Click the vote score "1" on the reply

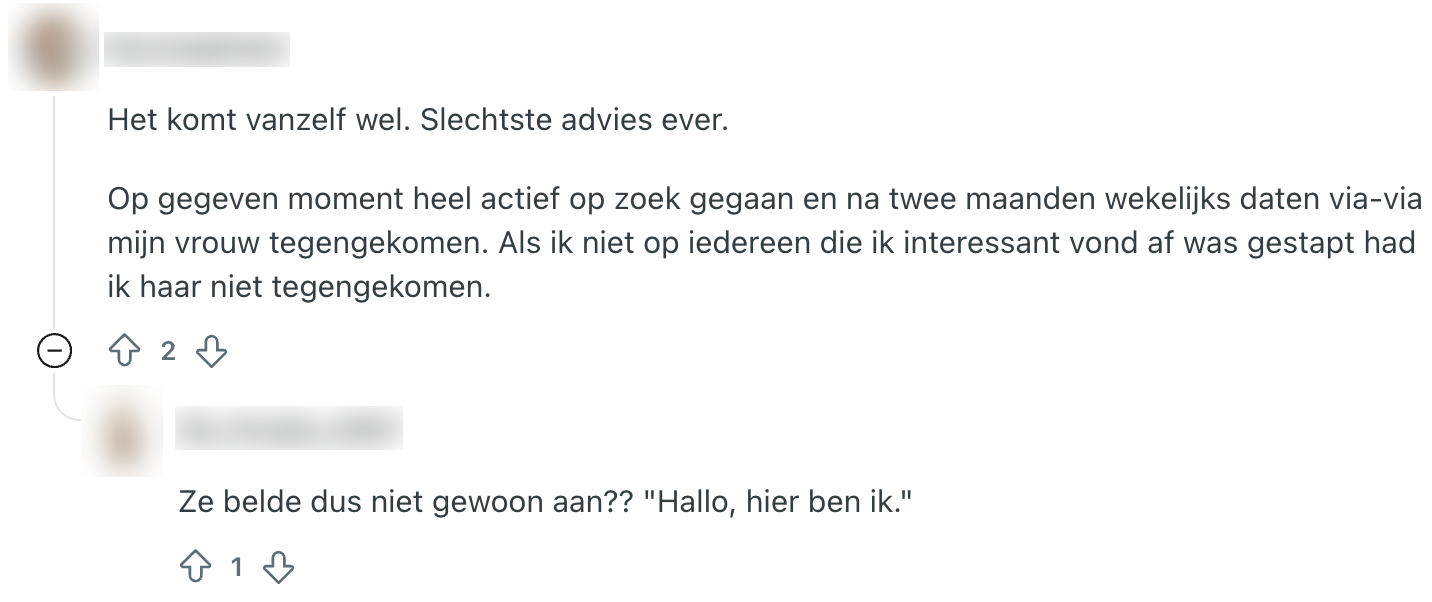point(237,568)
